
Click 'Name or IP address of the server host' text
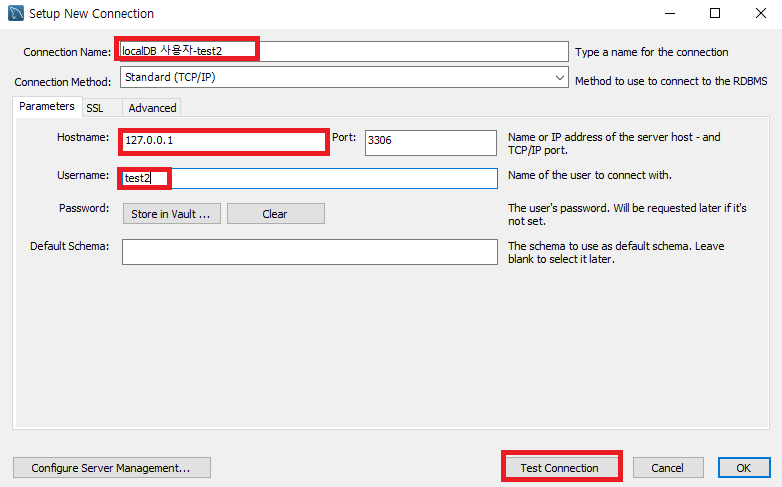pos(614,144)
